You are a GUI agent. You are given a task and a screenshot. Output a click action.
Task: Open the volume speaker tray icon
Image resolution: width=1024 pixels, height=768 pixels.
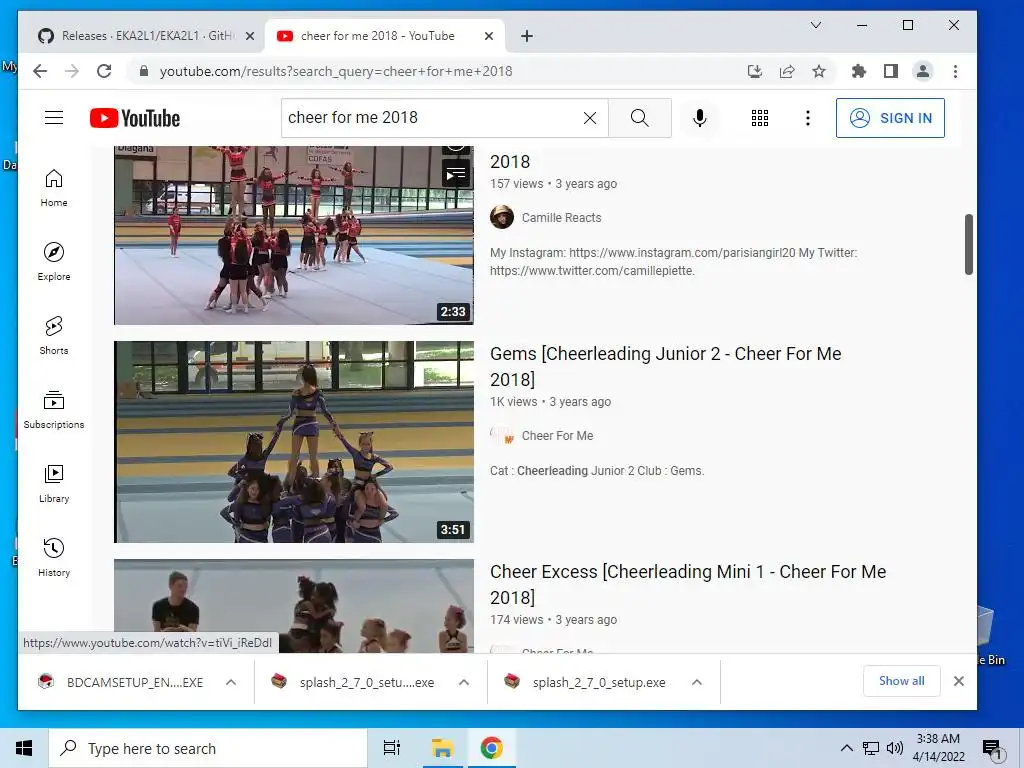pyautogui.click(x=895, y=748)
